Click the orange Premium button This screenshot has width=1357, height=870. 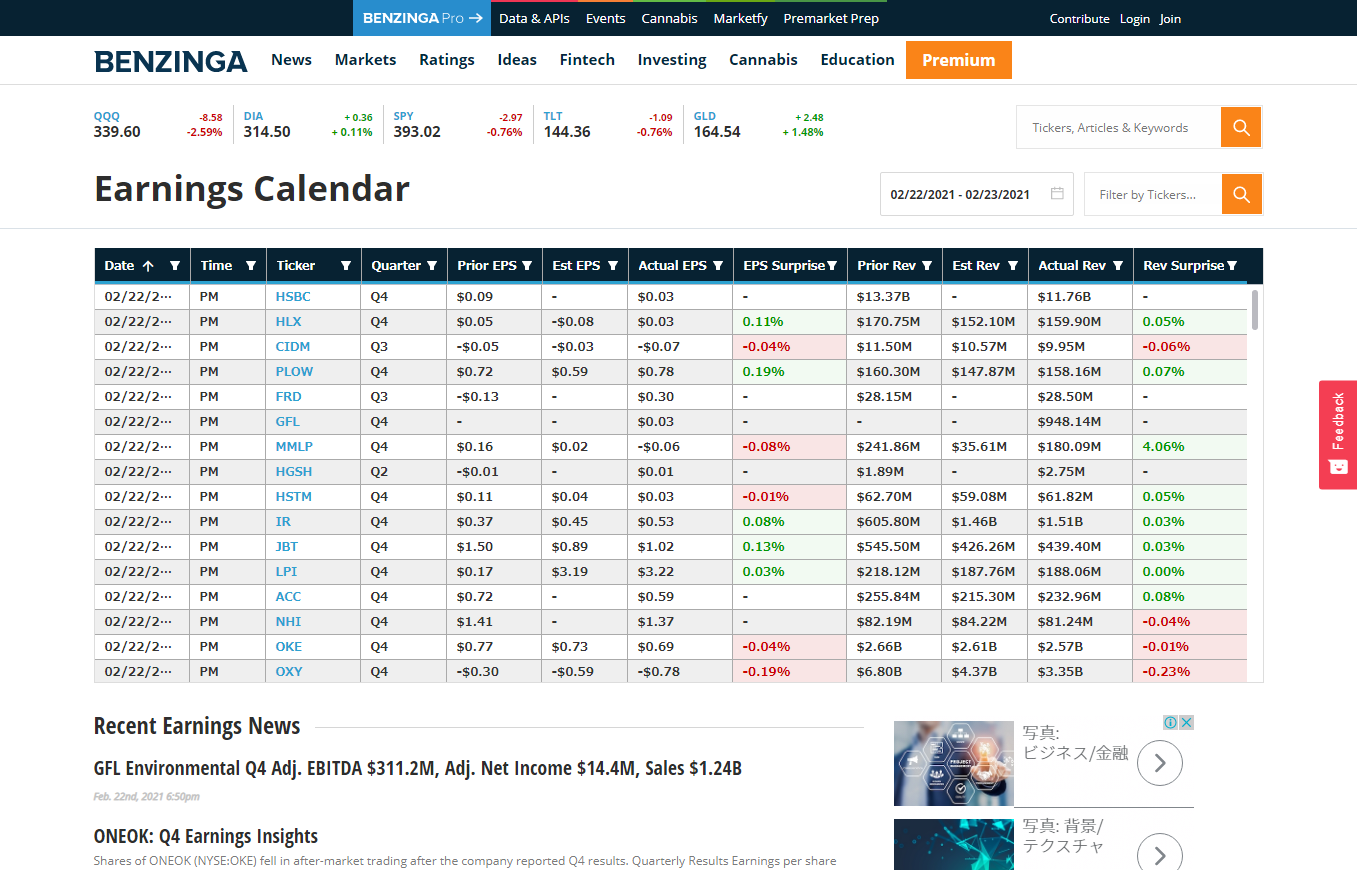958,60
